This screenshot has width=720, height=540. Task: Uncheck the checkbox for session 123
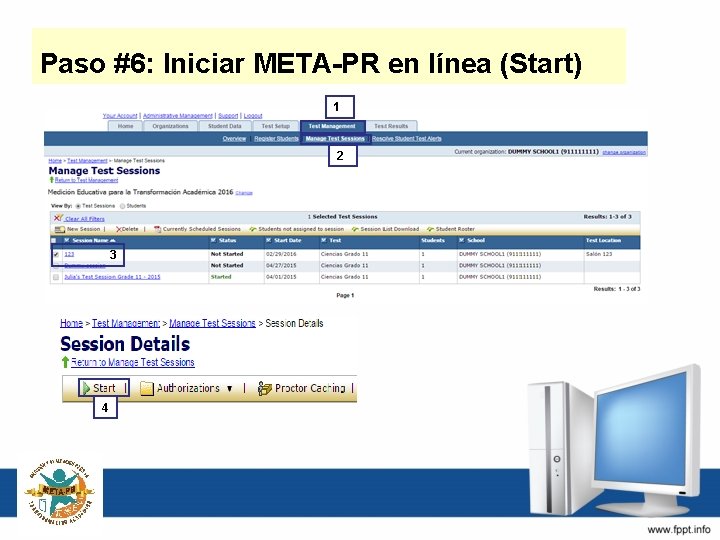(x=56, y=254)
